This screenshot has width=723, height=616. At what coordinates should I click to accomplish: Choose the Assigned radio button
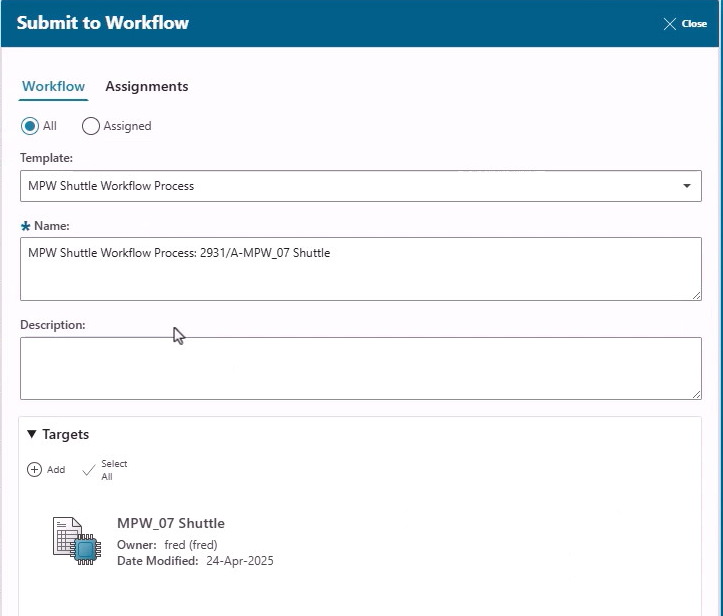(x=91, y=126)
